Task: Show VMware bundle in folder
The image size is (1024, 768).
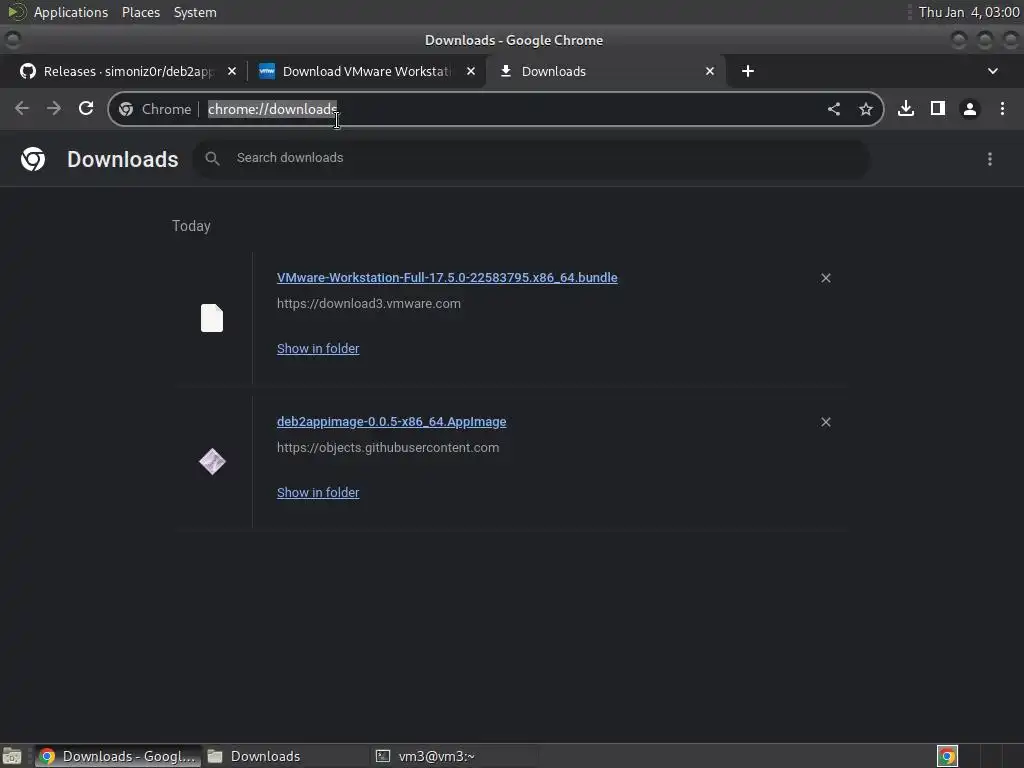Action: point(318,349)
